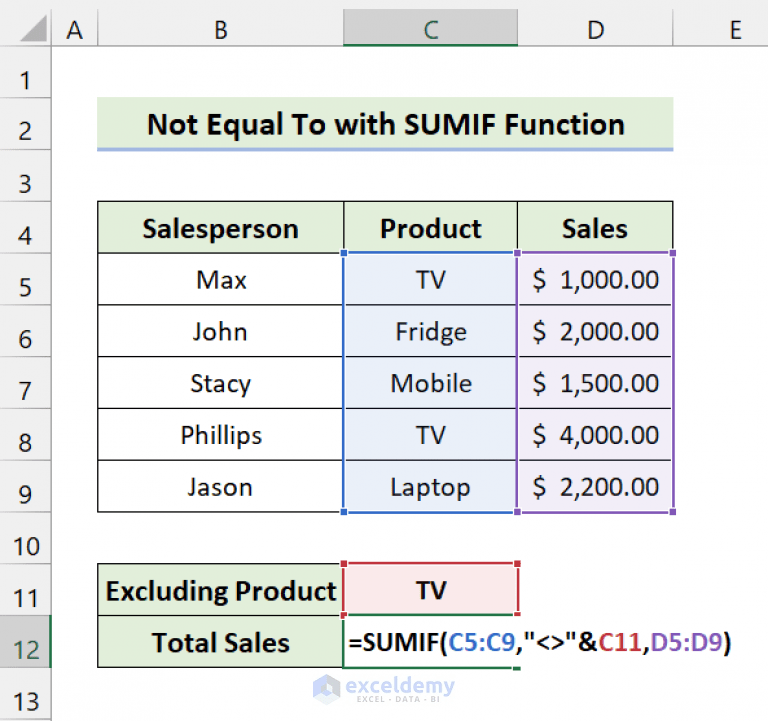768x721 pixels.
Task: Click the title 'Not Equal To with SUMIF Function'
Action: click(x=385, y=124)
